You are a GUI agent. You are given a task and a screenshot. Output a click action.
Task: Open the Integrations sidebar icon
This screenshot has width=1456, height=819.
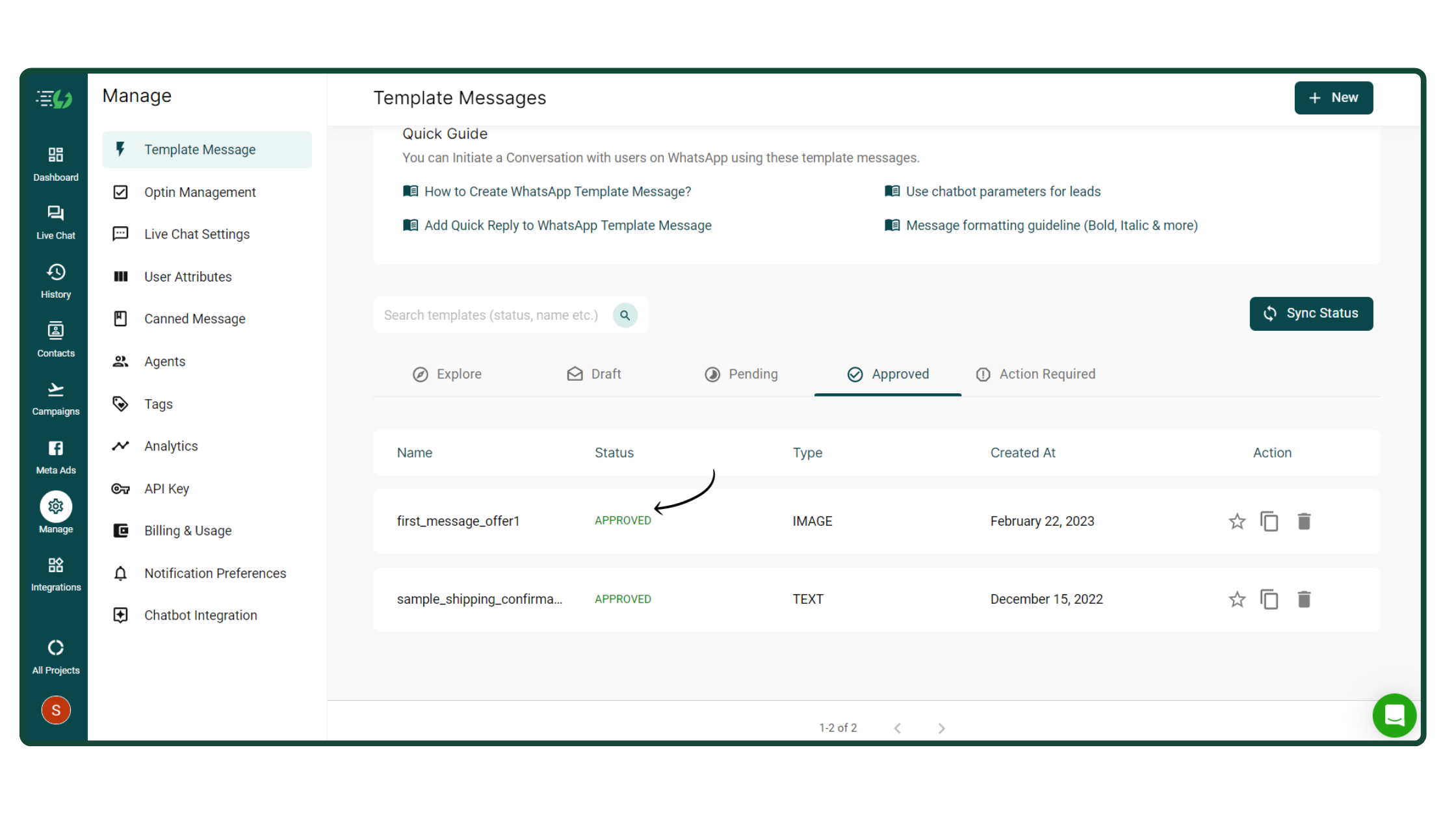point(56,574)
